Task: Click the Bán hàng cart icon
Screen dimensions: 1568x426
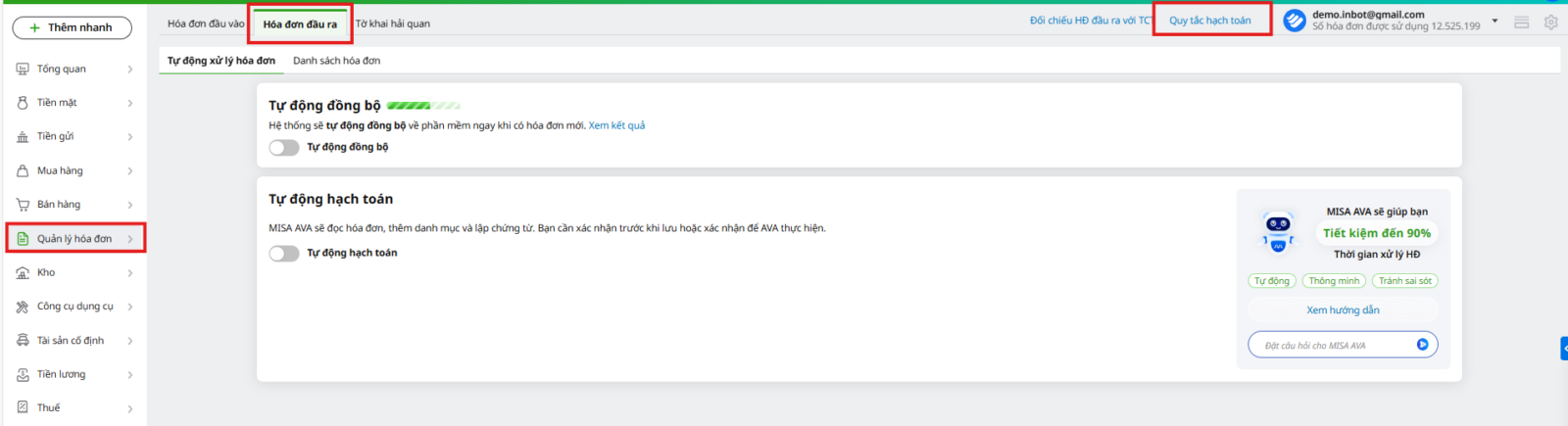Action: [23, 205]
